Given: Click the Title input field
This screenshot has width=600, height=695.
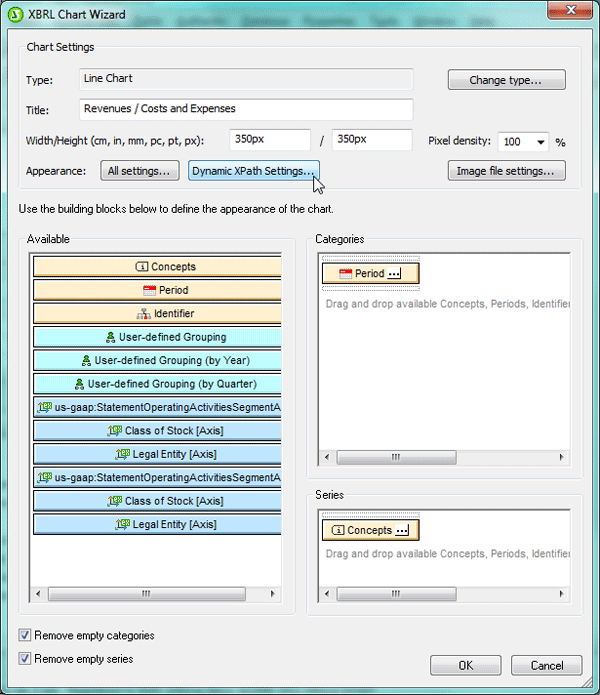Looking at the screenshot, I should click(246, 109).
